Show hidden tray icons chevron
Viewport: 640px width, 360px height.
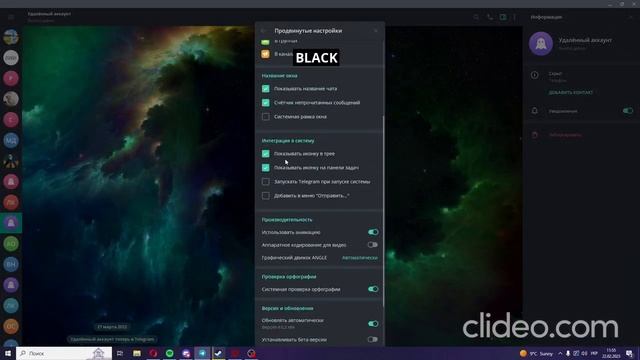(560, 353)
